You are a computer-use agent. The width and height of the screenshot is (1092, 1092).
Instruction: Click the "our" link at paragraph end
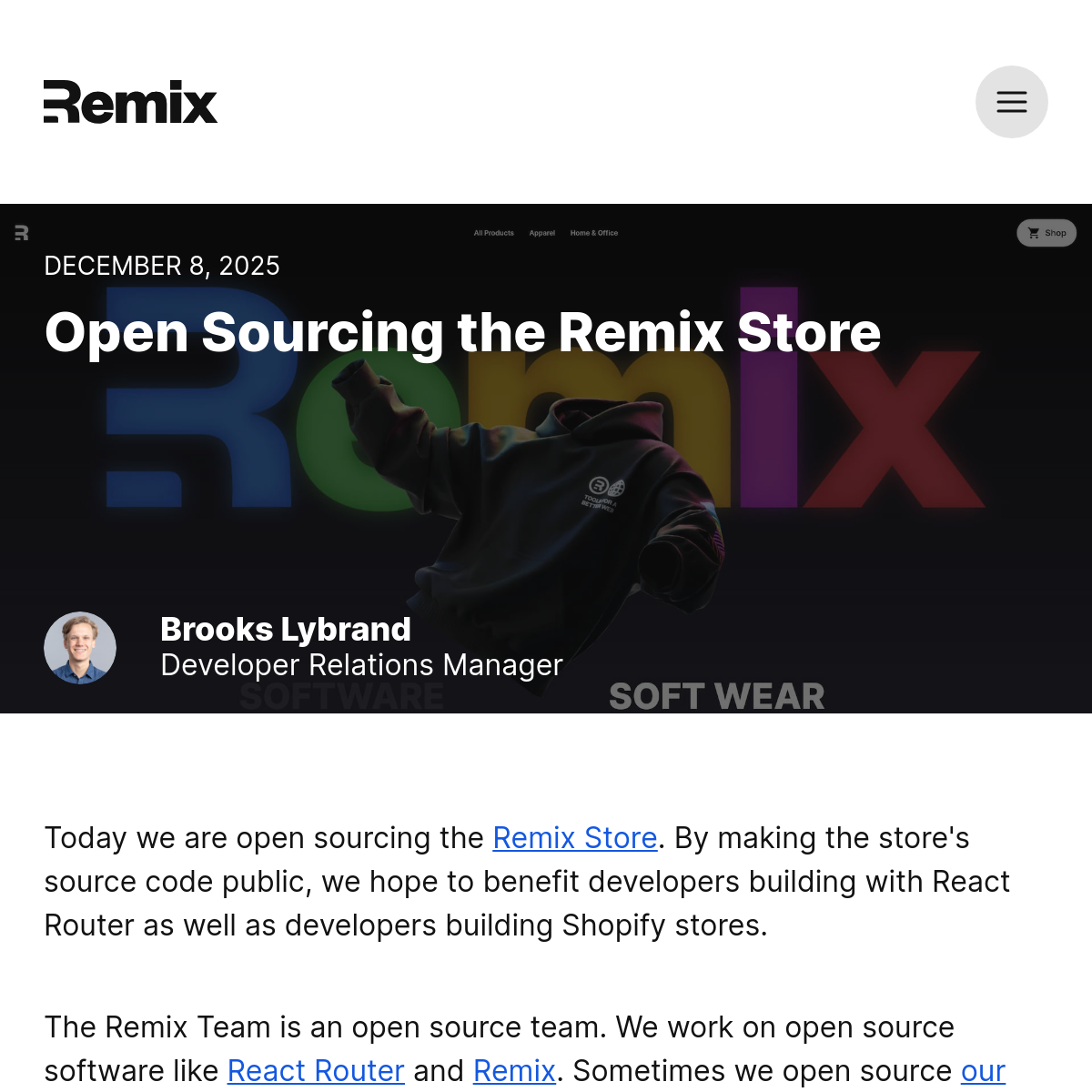[x=983, y=1071]
